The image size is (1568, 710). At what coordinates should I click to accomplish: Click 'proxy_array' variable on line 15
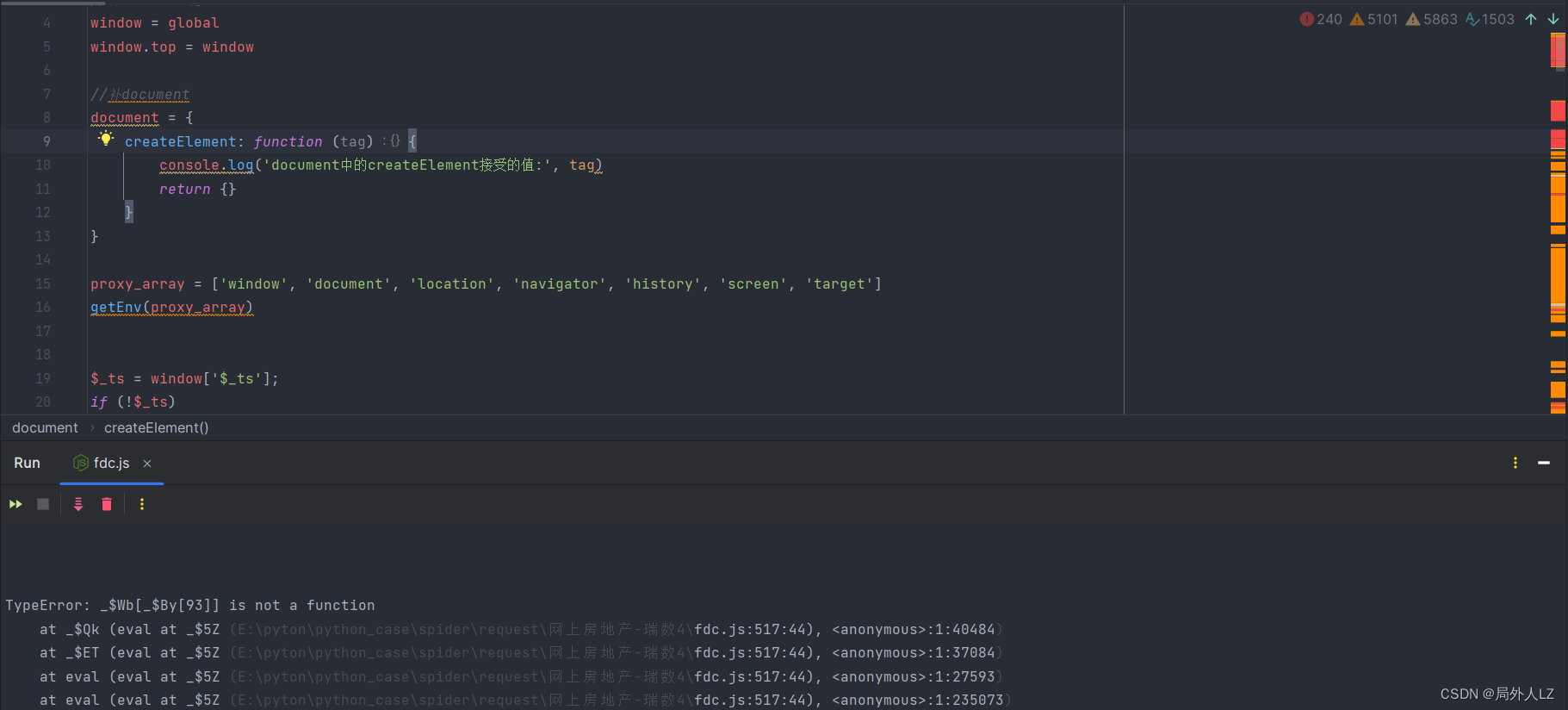(138, 284)
